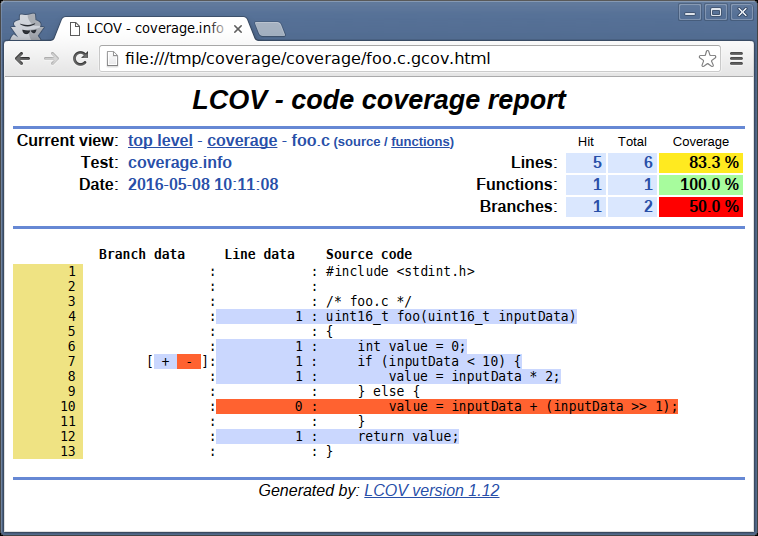Click the 'int value = 0;' source line
Viewport: 758px width, 536px height.
(x=411, y=347)
